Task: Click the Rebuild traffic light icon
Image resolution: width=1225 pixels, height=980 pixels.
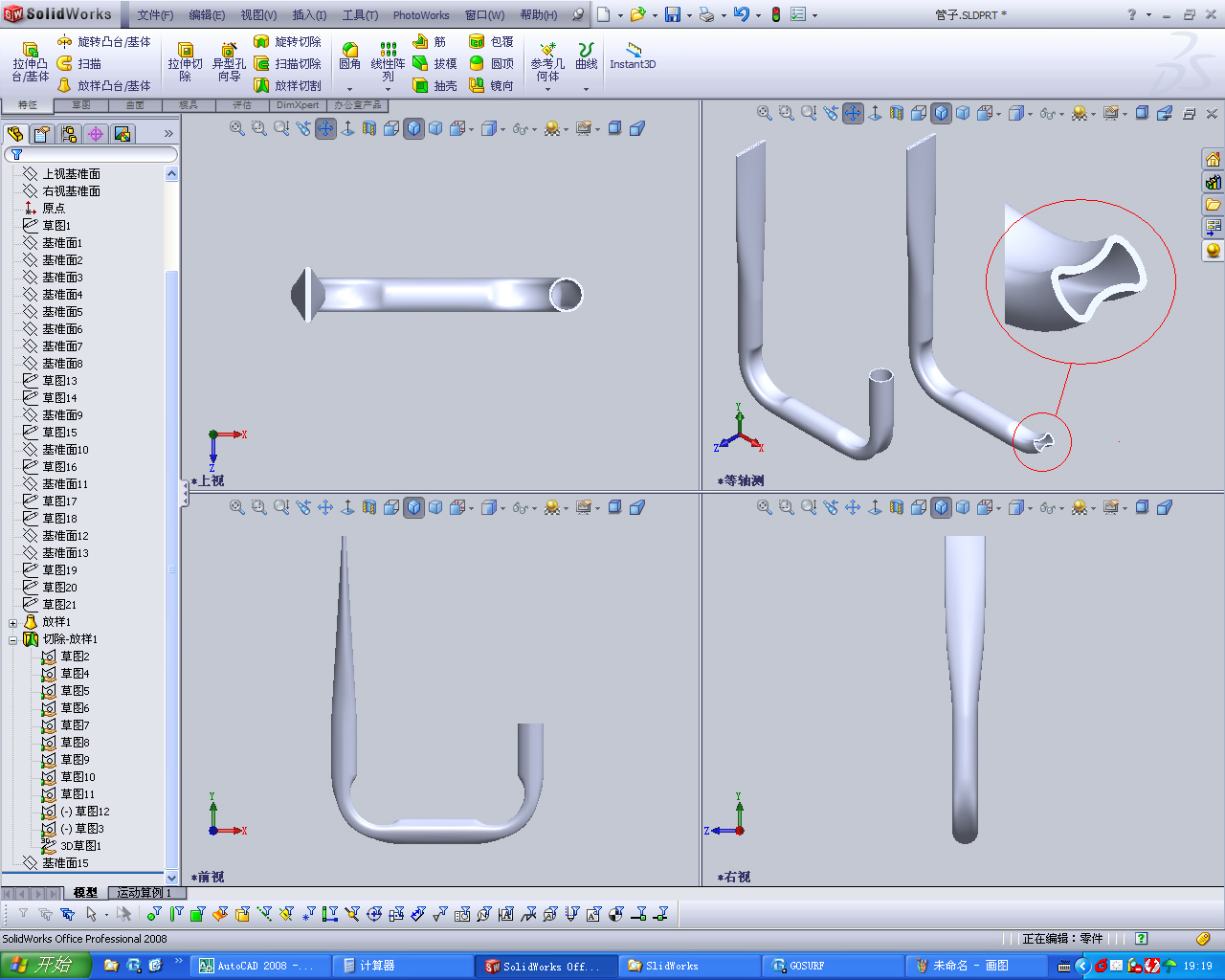Action: click(775, 14)
